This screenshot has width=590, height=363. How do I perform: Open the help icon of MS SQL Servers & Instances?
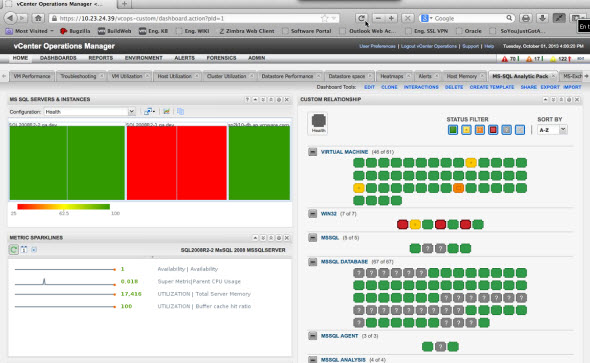pos(247,100)
